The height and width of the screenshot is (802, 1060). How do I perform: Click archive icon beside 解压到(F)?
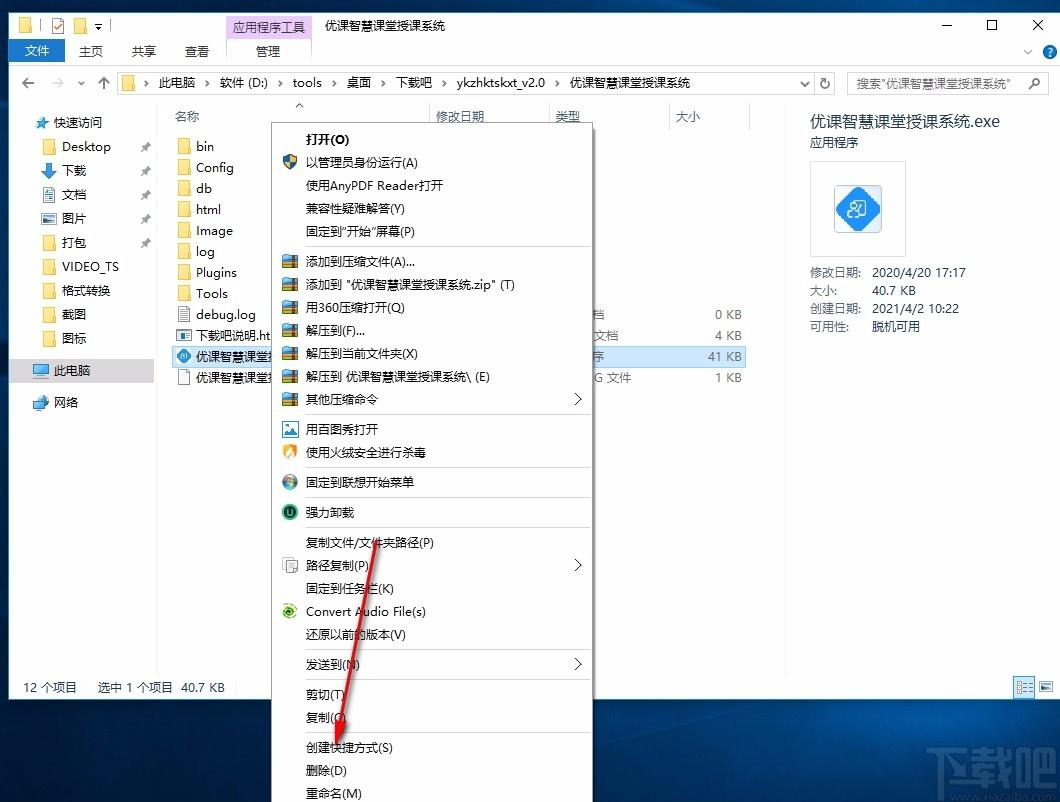click(x=290, y=330)
